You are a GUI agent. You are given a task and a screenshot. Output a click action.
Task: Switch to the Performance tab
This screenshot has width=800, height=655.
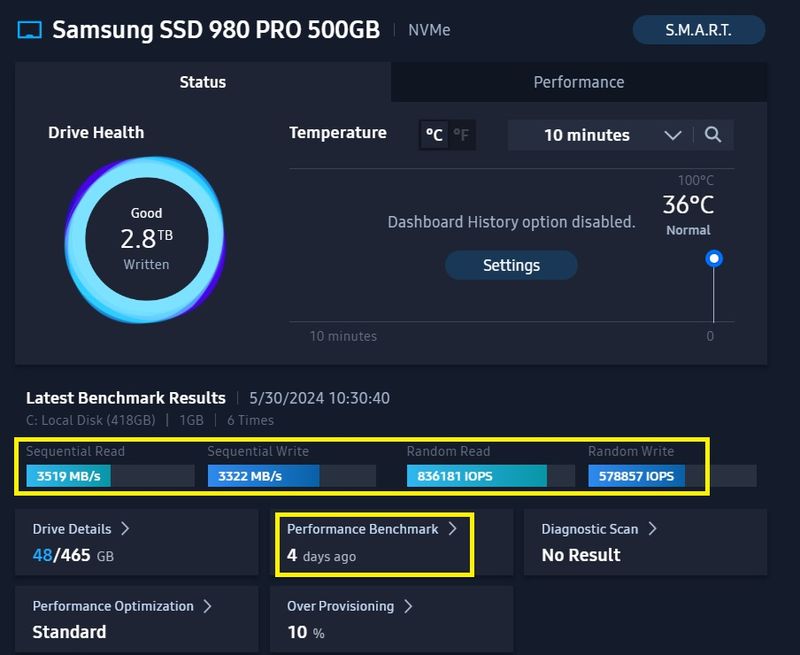pos(579,82)
